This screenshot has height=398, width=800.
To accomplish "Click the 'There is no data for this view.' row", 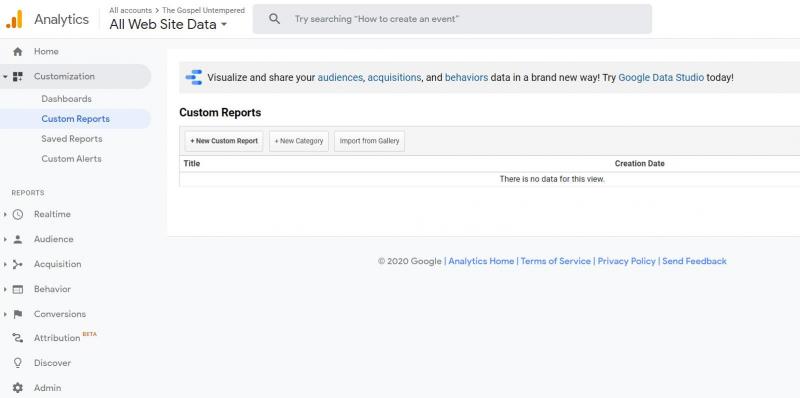I will coord(490,180).
